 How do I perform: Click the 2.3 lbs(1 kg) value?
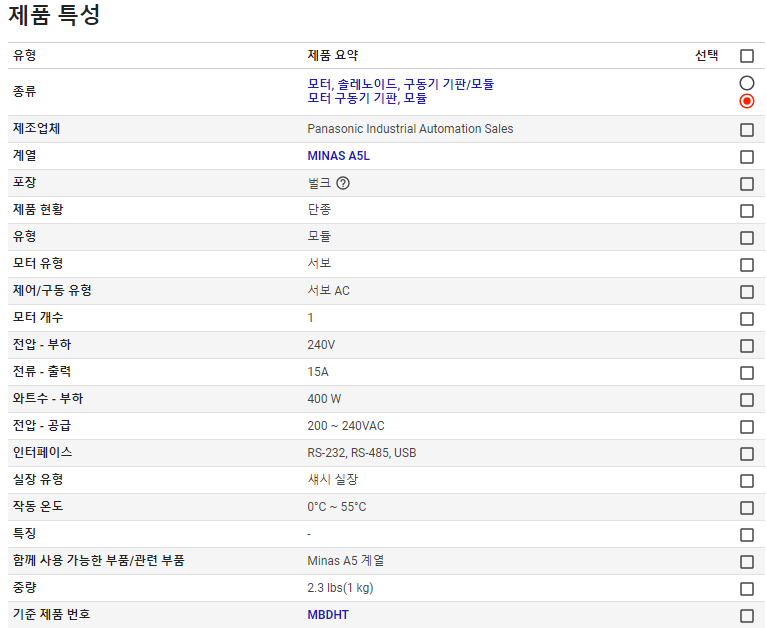coord(340,588)
